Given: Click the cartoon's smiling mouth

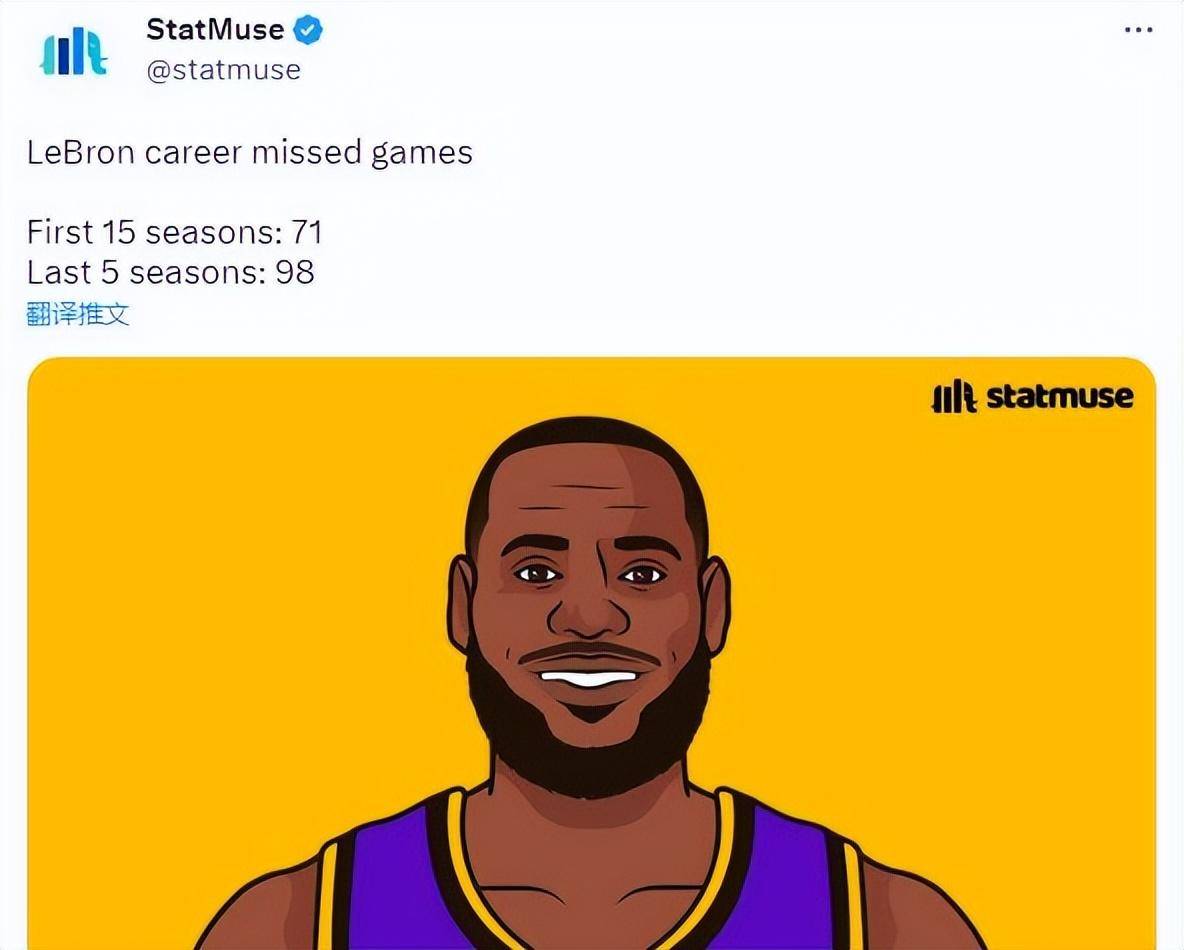Looking at the screenshot, I should click(590, 674).
